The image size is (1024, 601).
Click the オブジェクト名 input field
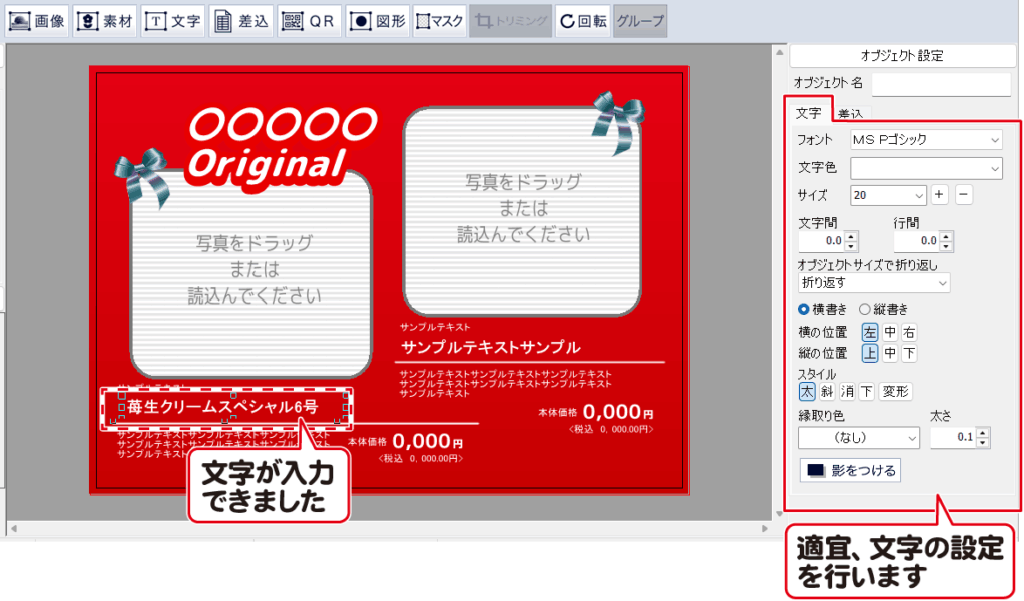pos(941,83)
